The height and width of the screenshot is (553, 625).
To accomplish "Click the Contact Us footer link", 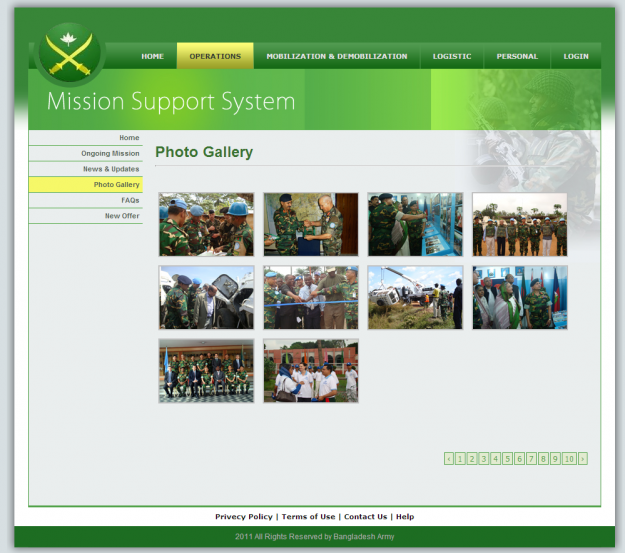I will coord(365,517).
